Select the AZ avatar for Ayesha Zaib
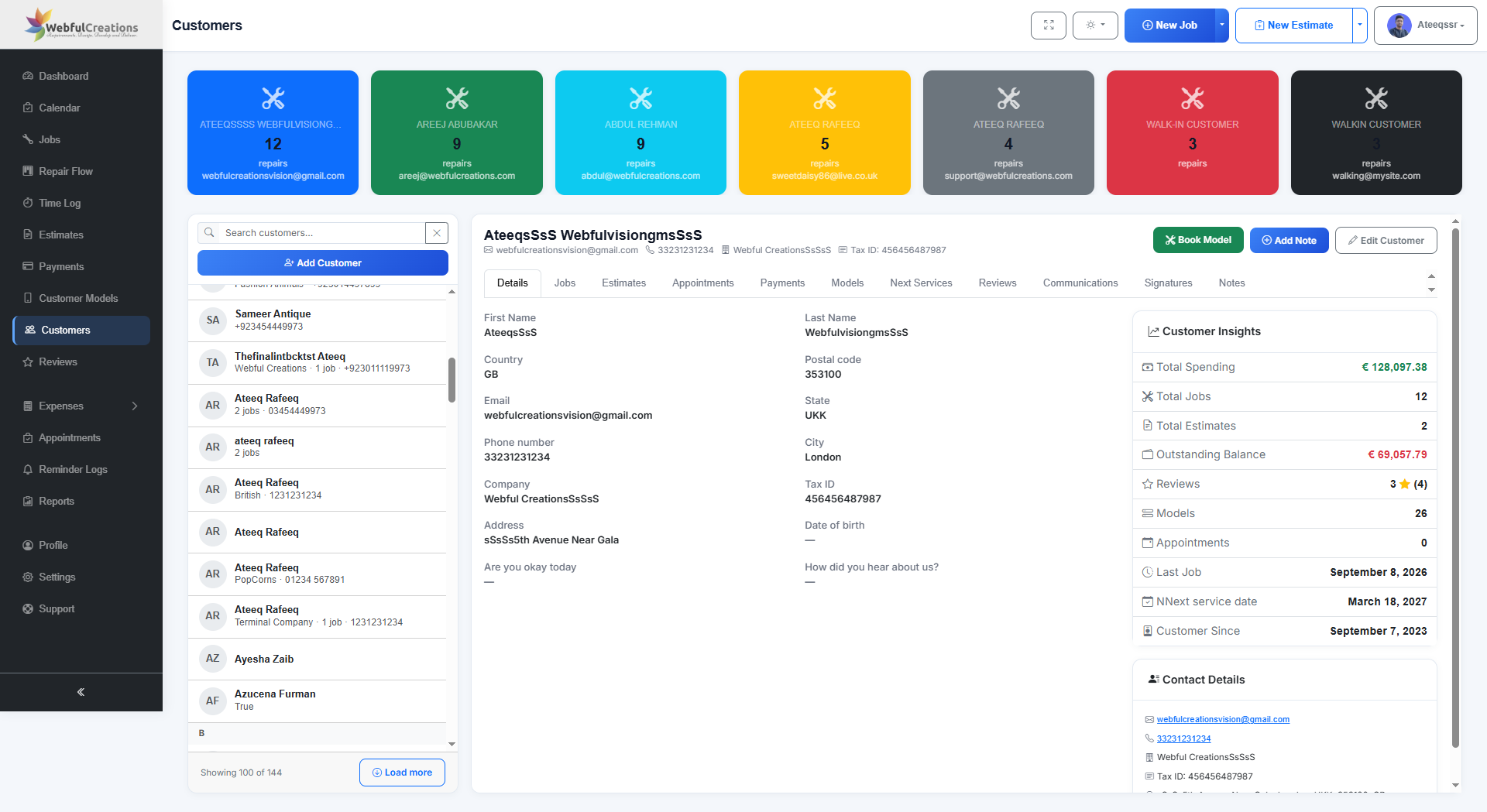The width and height of the screenshot is (1487, 812). click(213, 658)
